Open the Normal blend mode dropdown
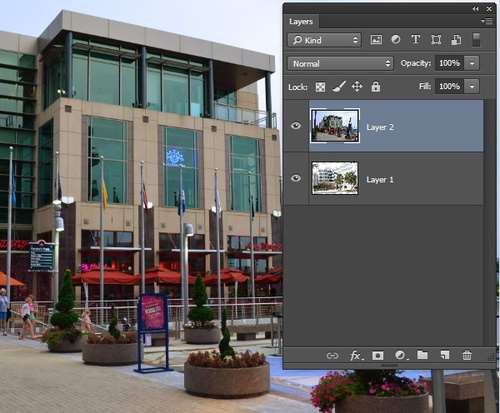 (340, 63)
